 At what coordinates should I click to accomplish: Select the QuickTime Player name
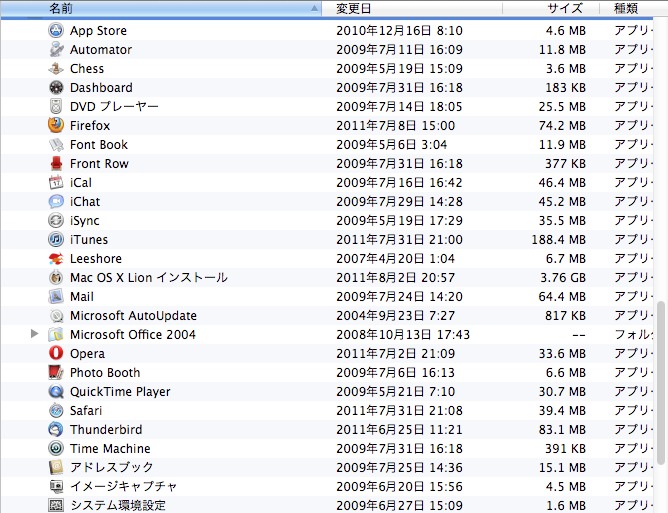tap(120, 392)
